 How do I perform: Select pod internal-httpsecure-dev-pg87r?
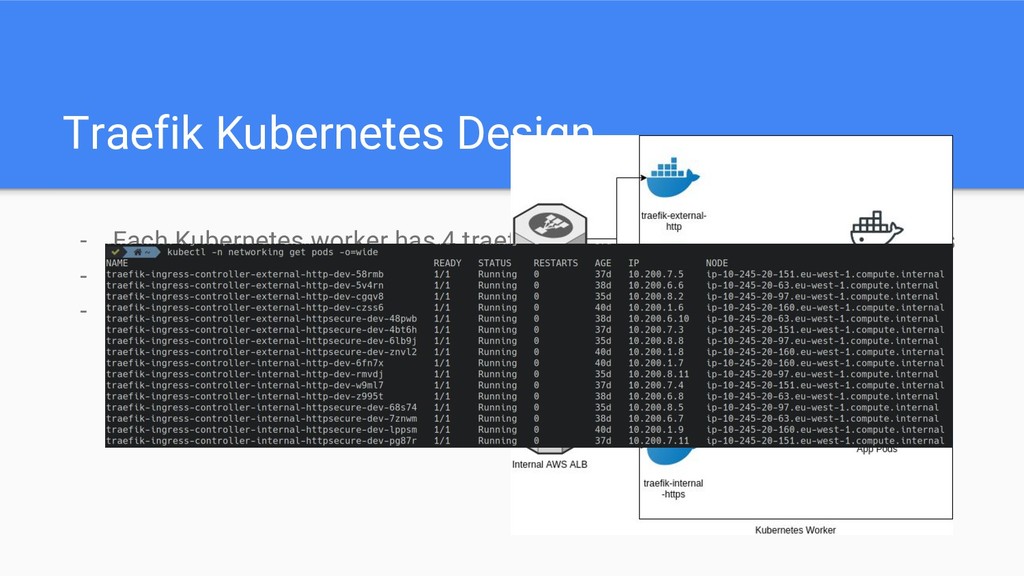261,441
